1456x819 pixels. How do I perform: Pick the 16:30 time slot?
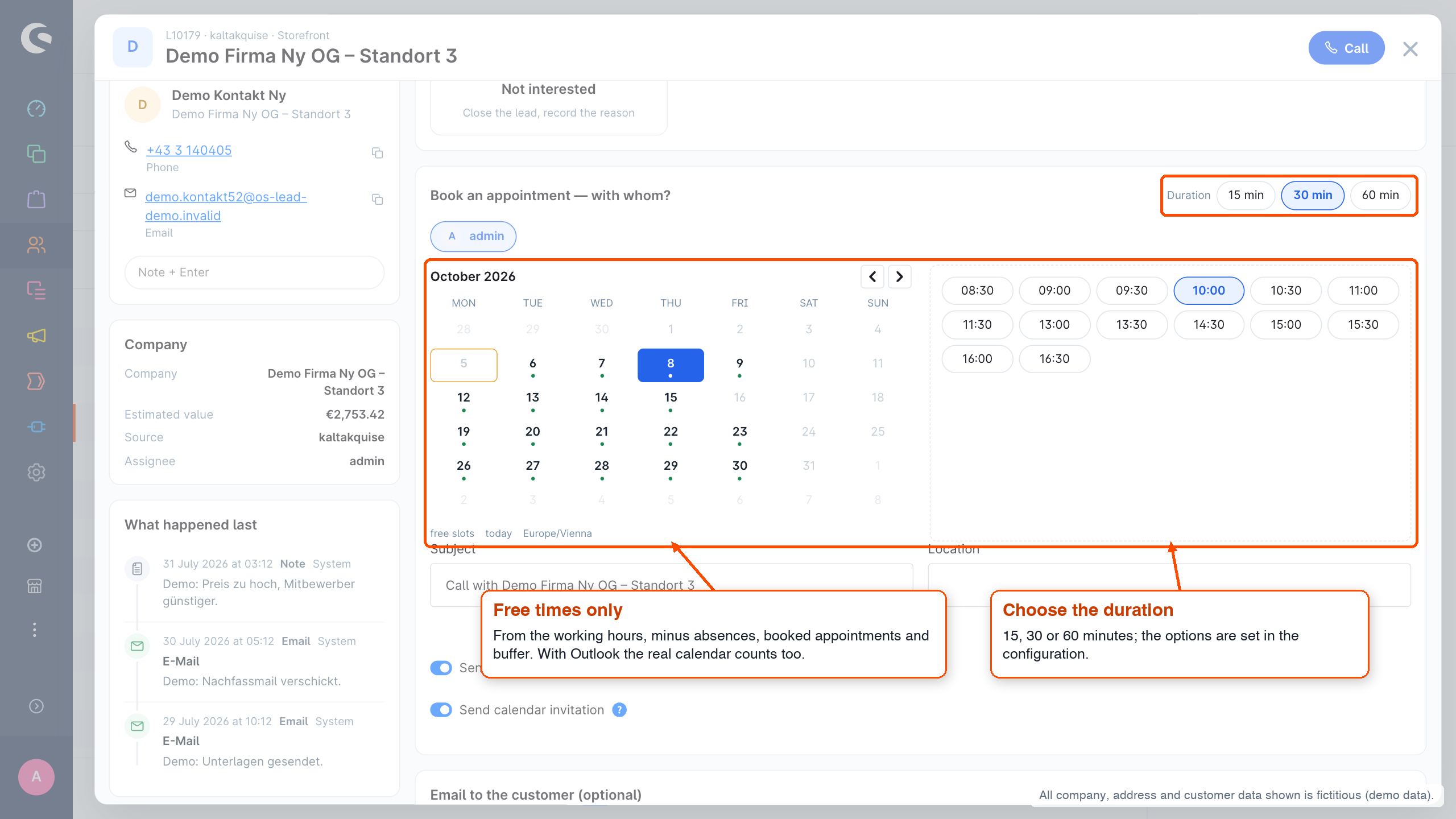1054,359
